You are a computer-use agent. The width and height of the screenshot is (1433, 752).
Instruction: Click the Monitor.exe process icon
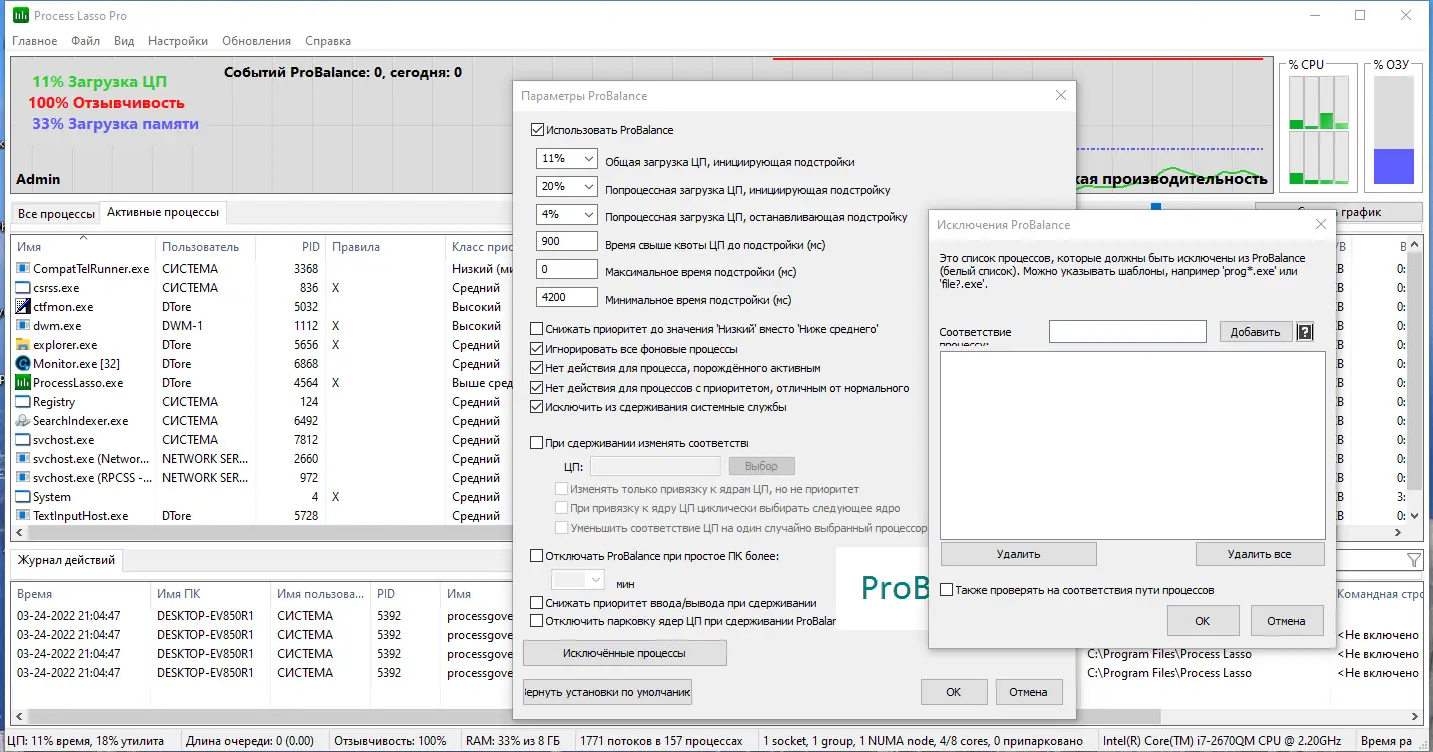(x=24, y=364)
